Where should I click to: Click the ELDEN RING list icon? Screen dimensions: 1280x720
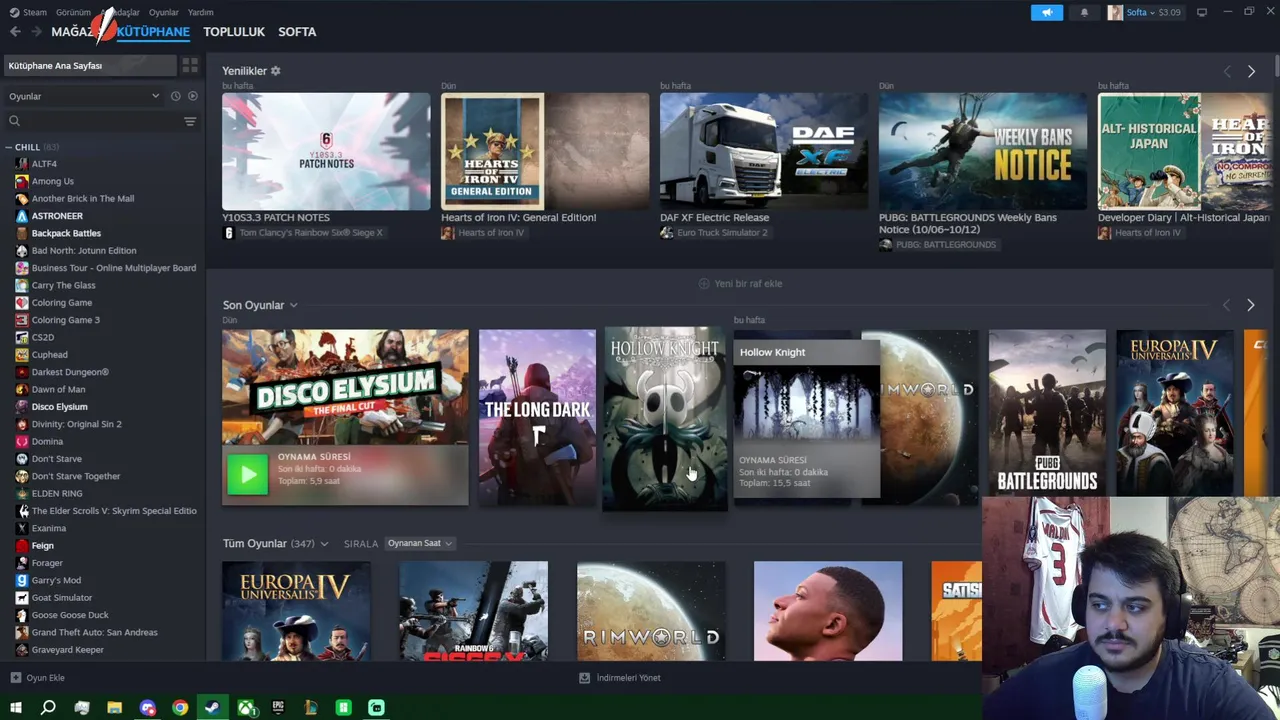tap(22, 494)
